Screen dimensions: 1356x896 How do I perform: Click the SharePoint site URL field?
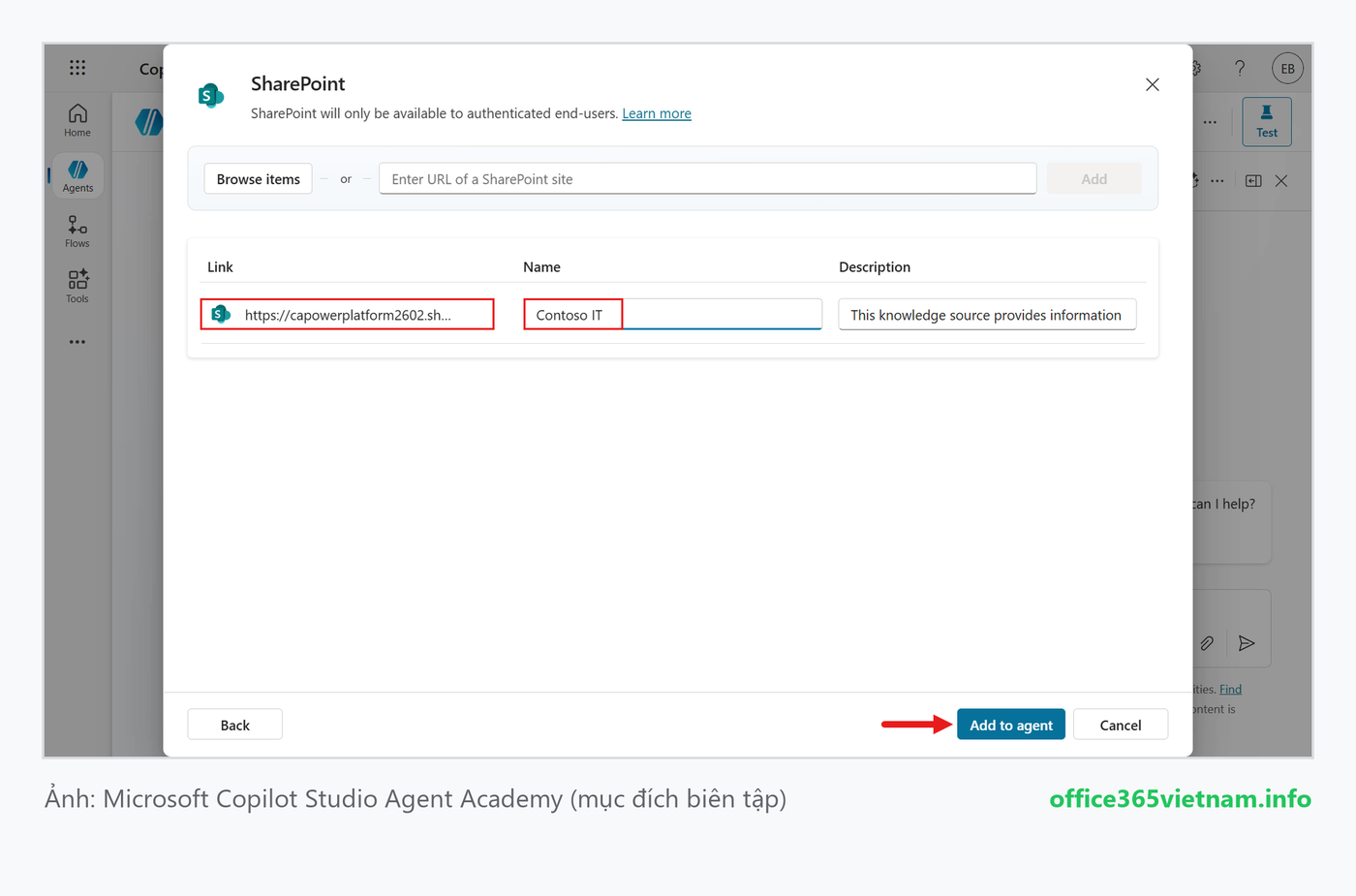(708, 179)
